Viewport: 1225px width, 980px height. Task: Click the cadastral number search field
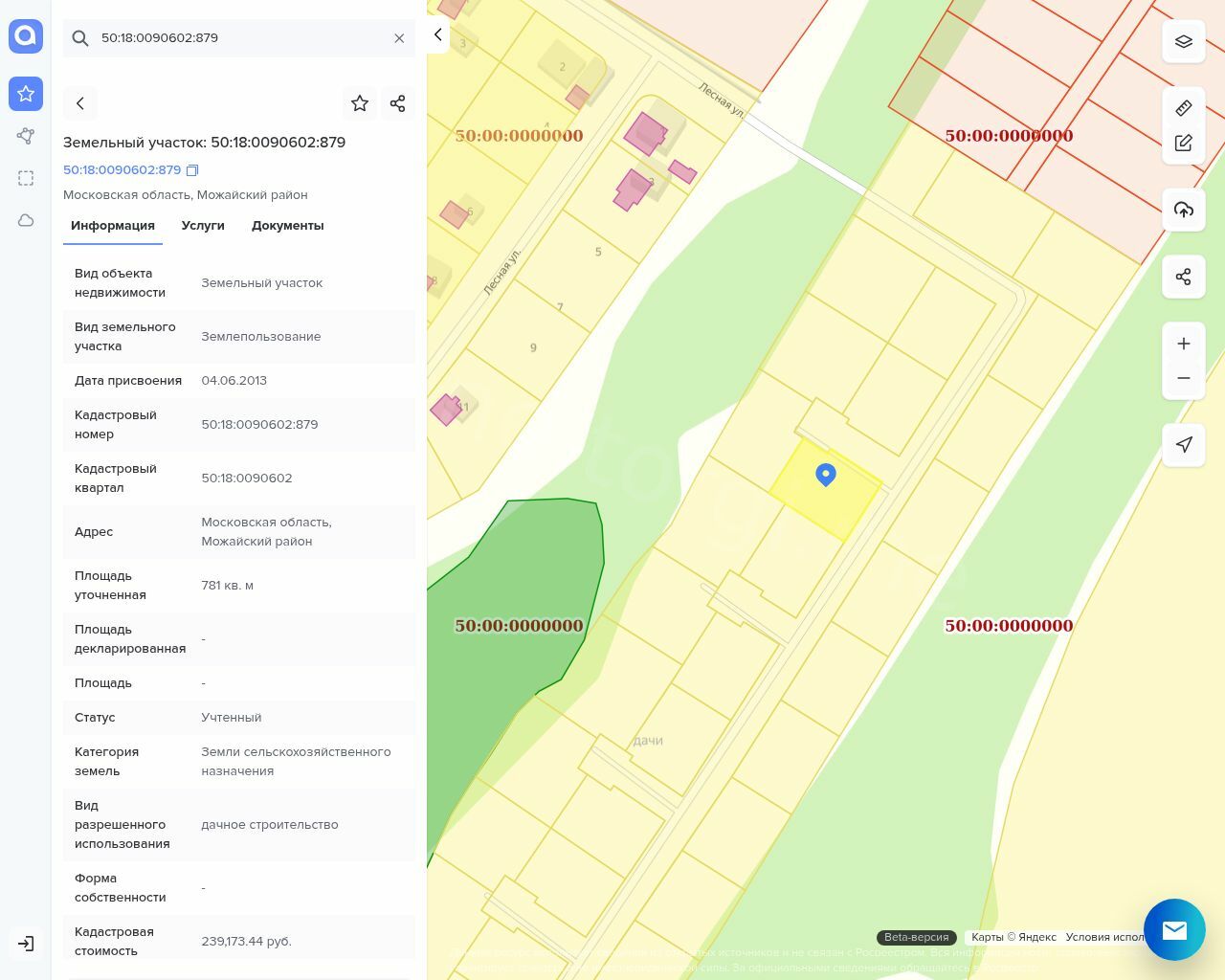click(x=239, y=38)
